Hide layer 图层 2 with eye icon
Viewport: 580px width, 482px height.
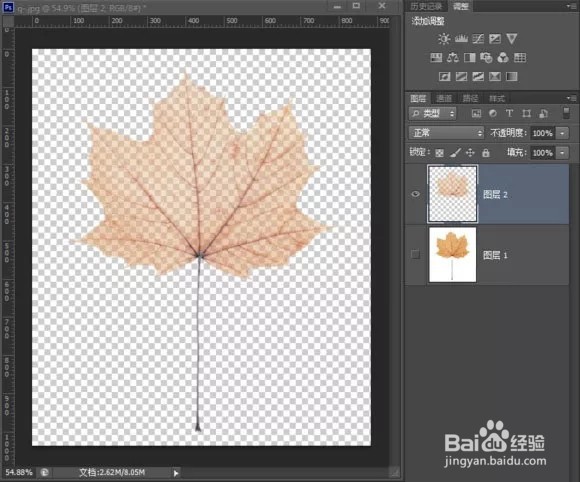[415, 194]
